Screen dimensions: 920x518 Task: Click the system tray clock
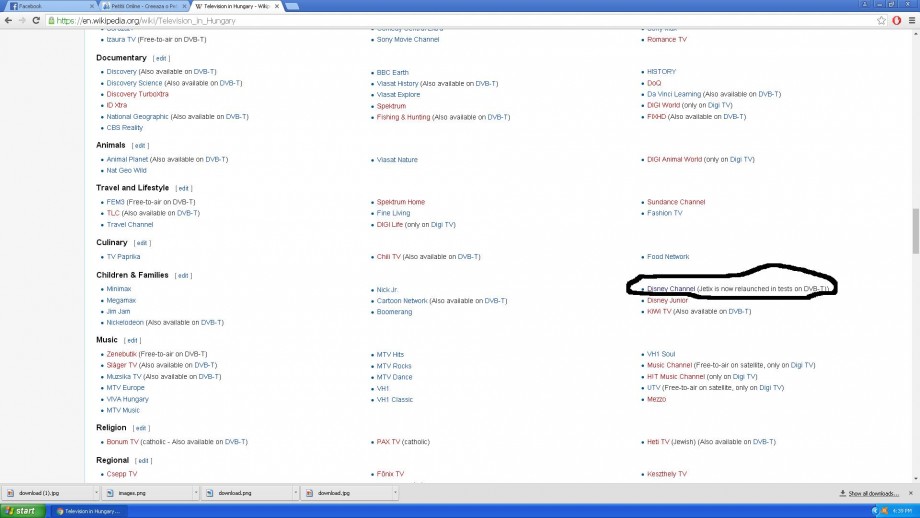[902, 511]
